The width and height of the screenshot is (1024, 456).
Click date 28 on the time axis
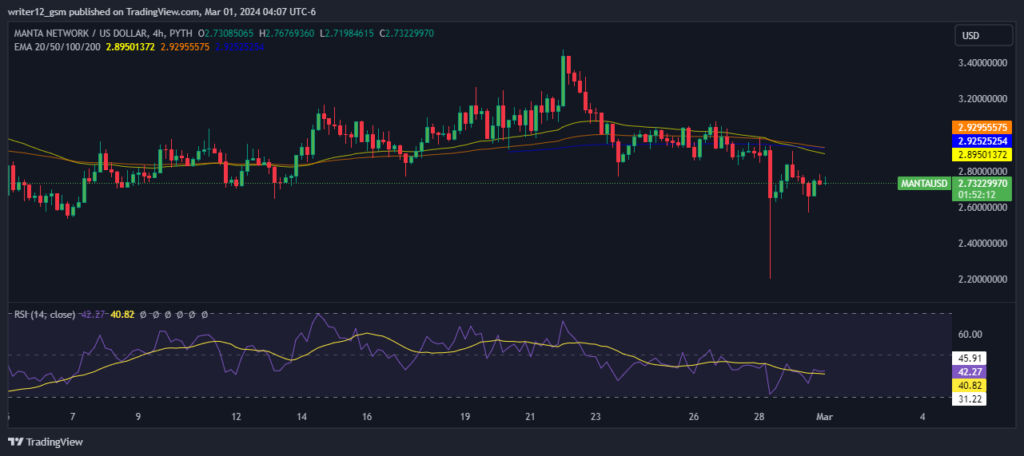click(759, 417)
